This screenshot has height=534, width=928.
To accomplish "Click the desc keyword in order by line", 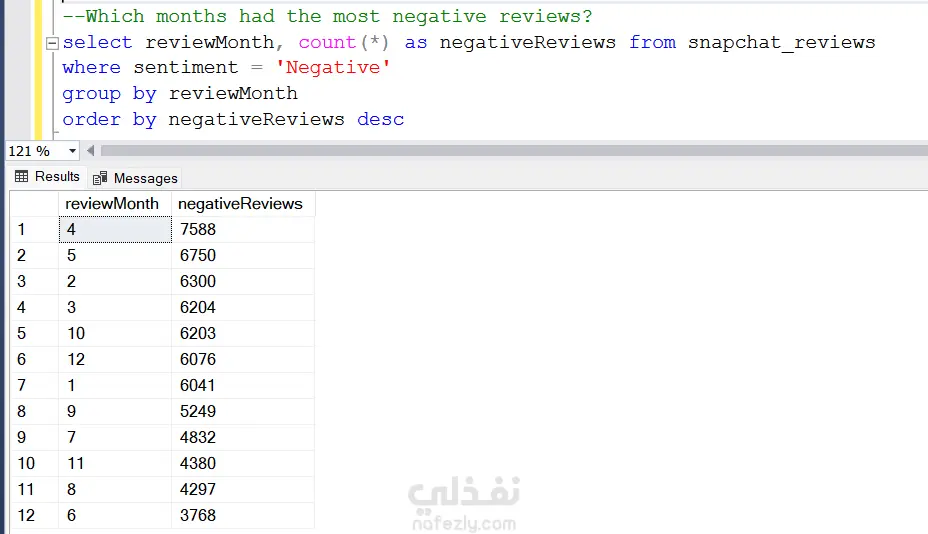I will pos(381,120).
